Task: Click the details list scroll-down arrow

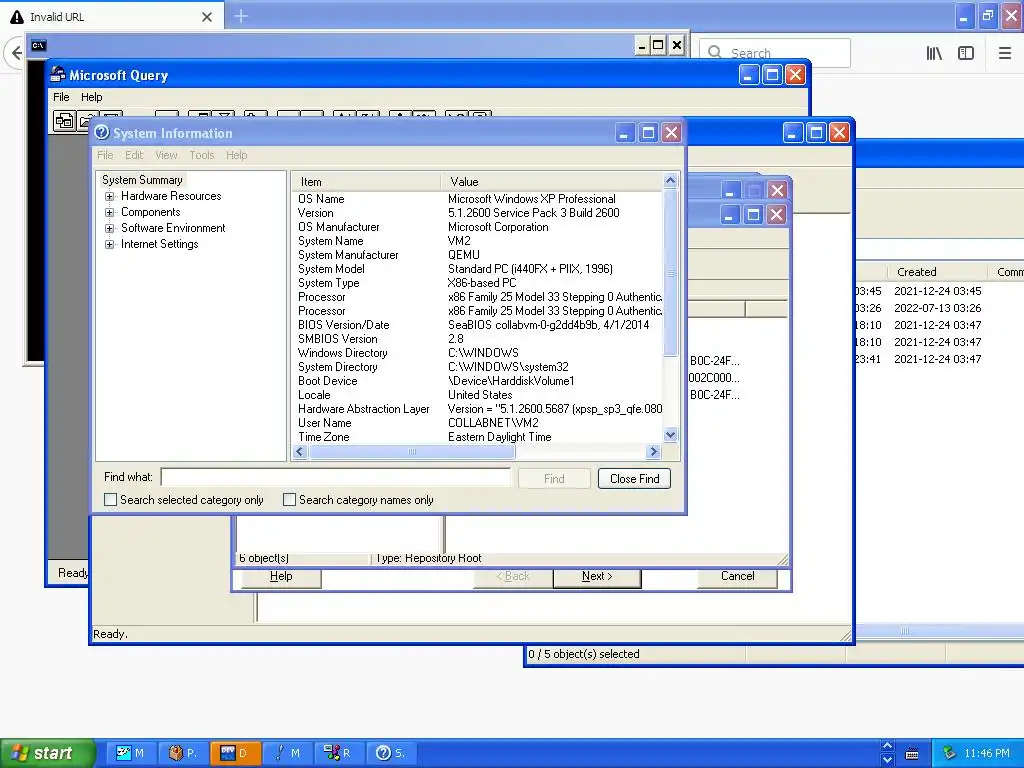Action: point(670,434)
